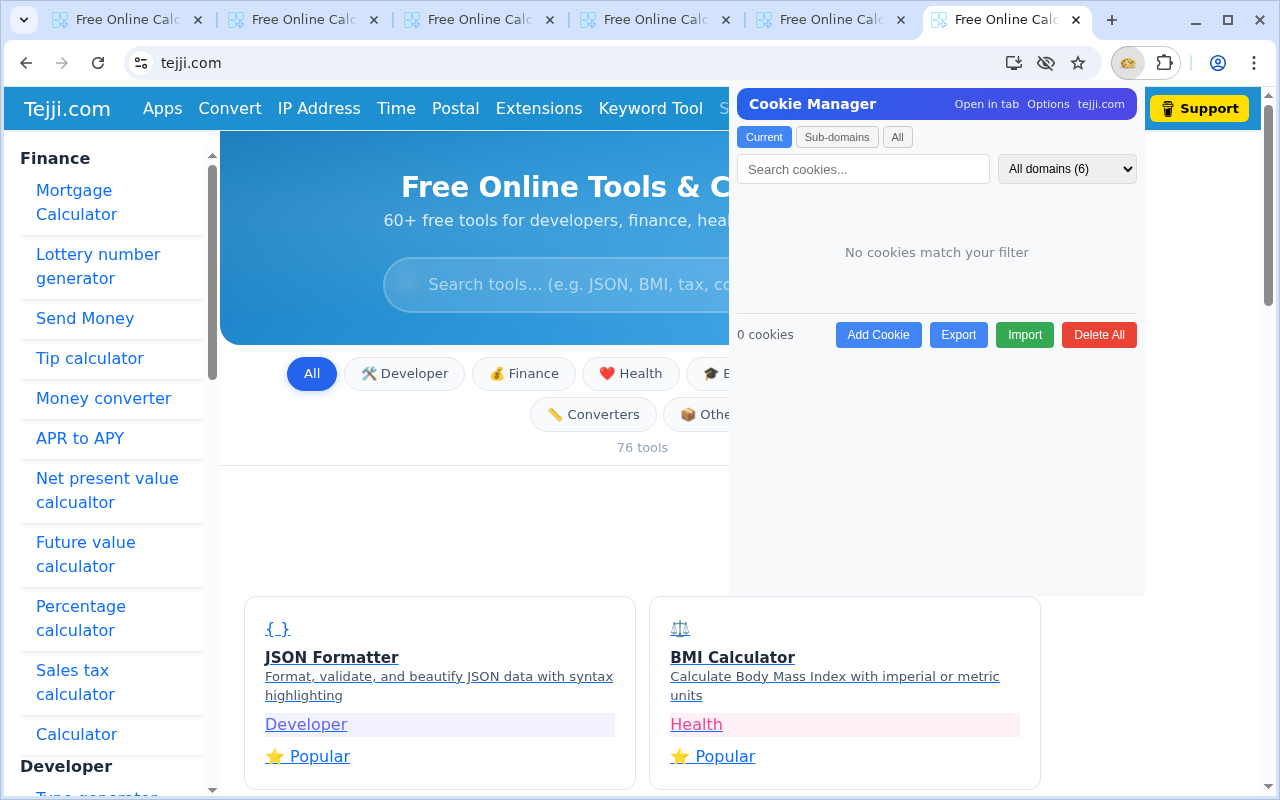The image size is (1280, 800).
Task: Click the Add Cookie button
Action: pyautogui.click(x=879, y=335)
